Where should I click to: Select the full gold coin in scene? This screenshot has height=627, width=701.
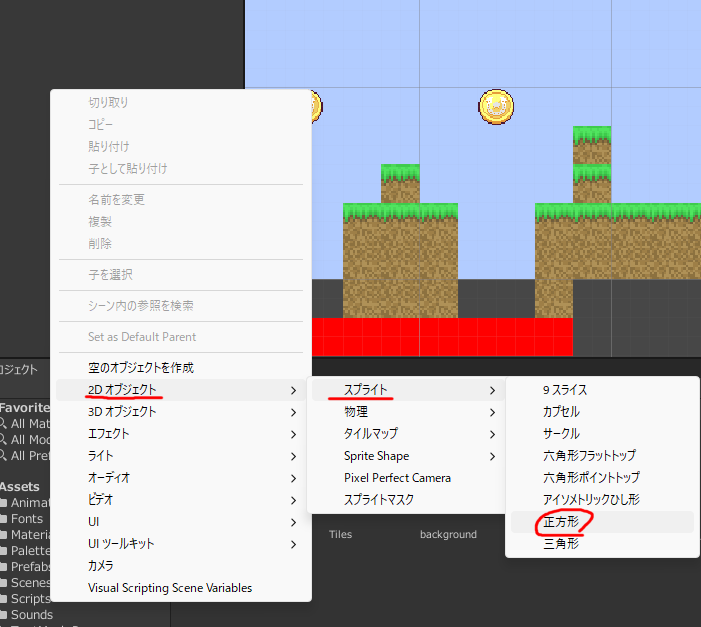coord(496,107)
